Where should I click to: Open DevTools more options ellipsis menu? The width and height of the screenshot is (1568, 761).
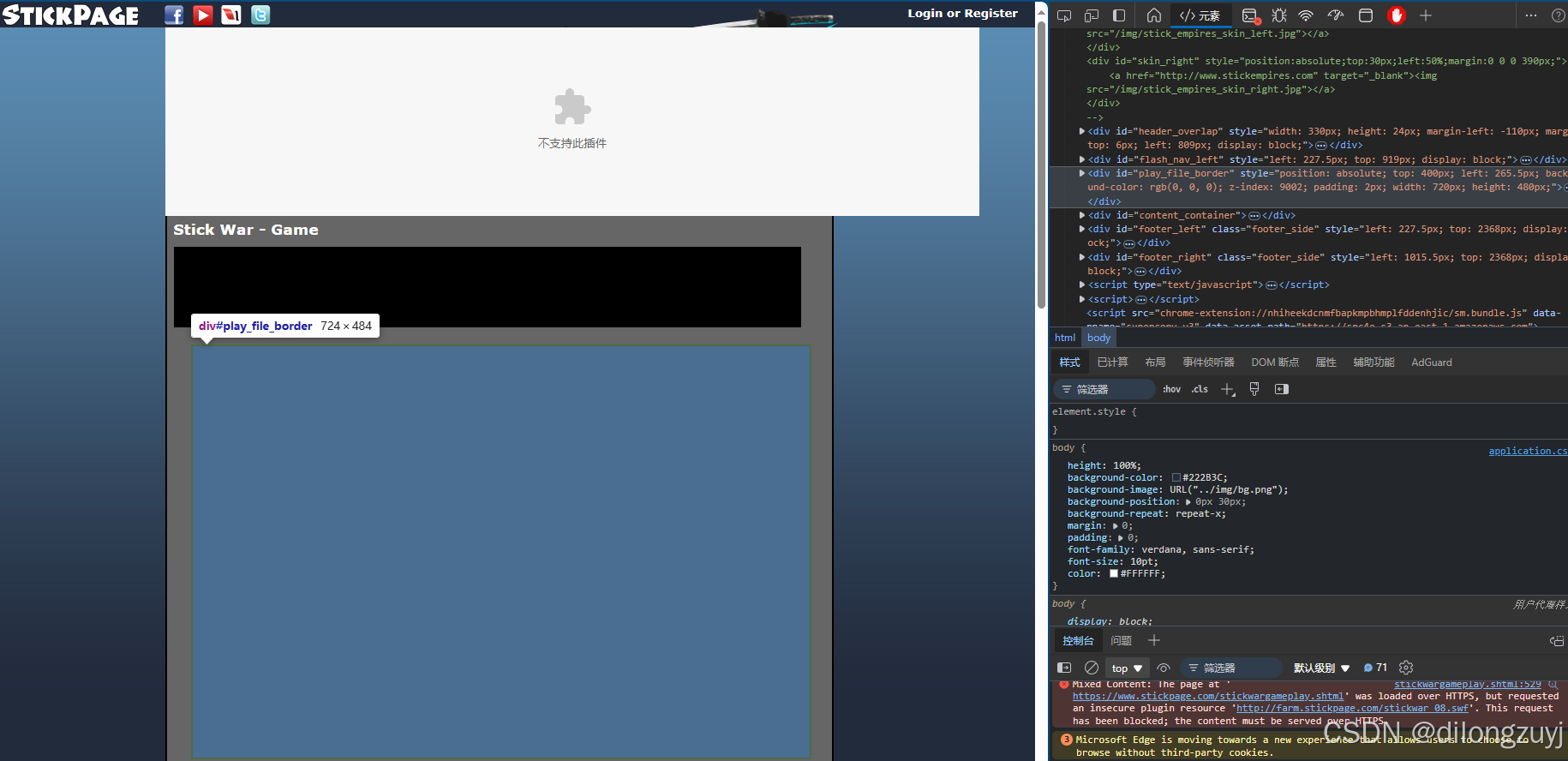[1531, 15]
